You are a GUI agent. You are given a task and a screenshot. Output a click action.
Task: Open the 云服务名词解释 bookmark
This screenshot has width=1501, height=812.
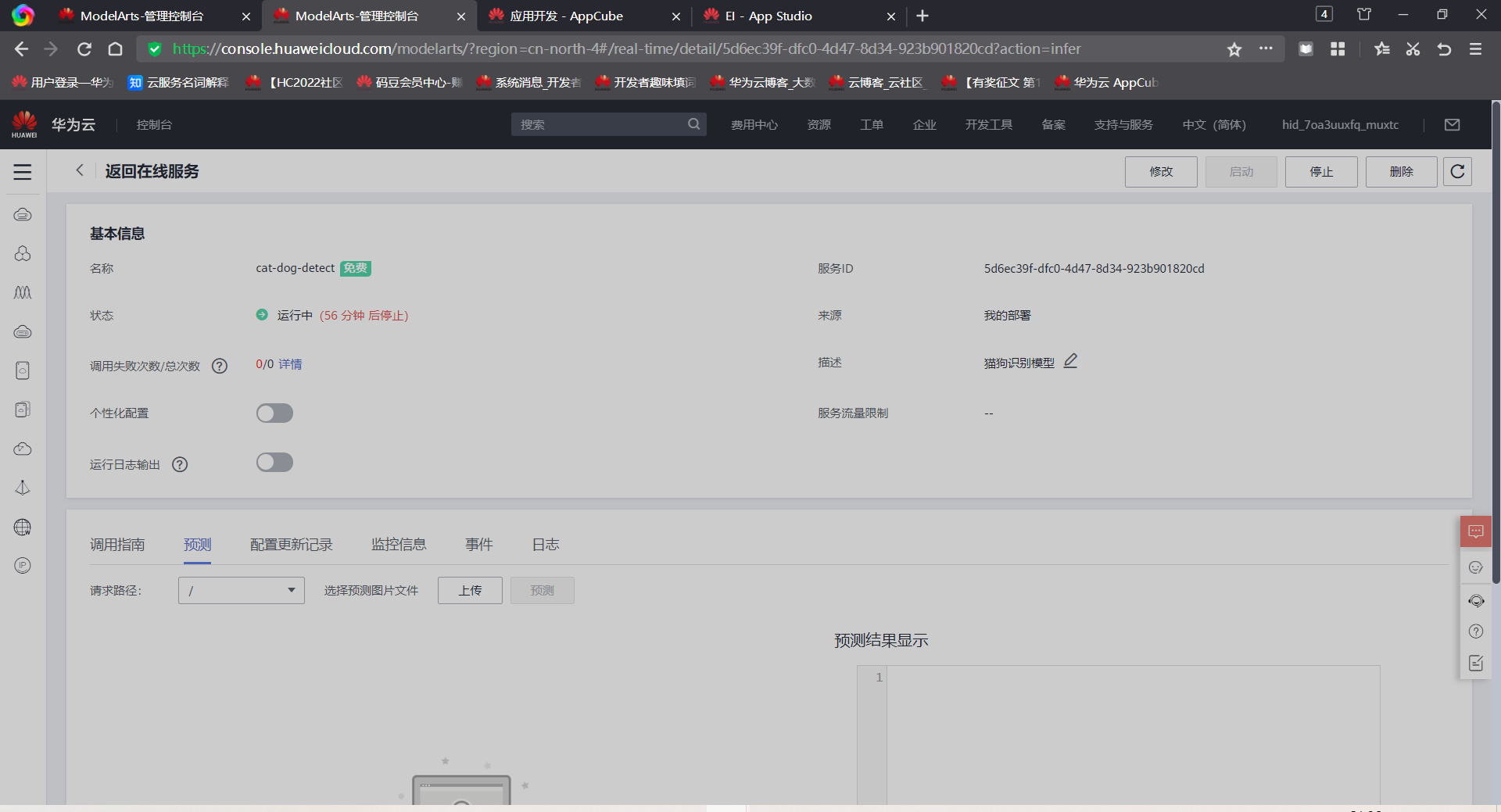(179, 83)
